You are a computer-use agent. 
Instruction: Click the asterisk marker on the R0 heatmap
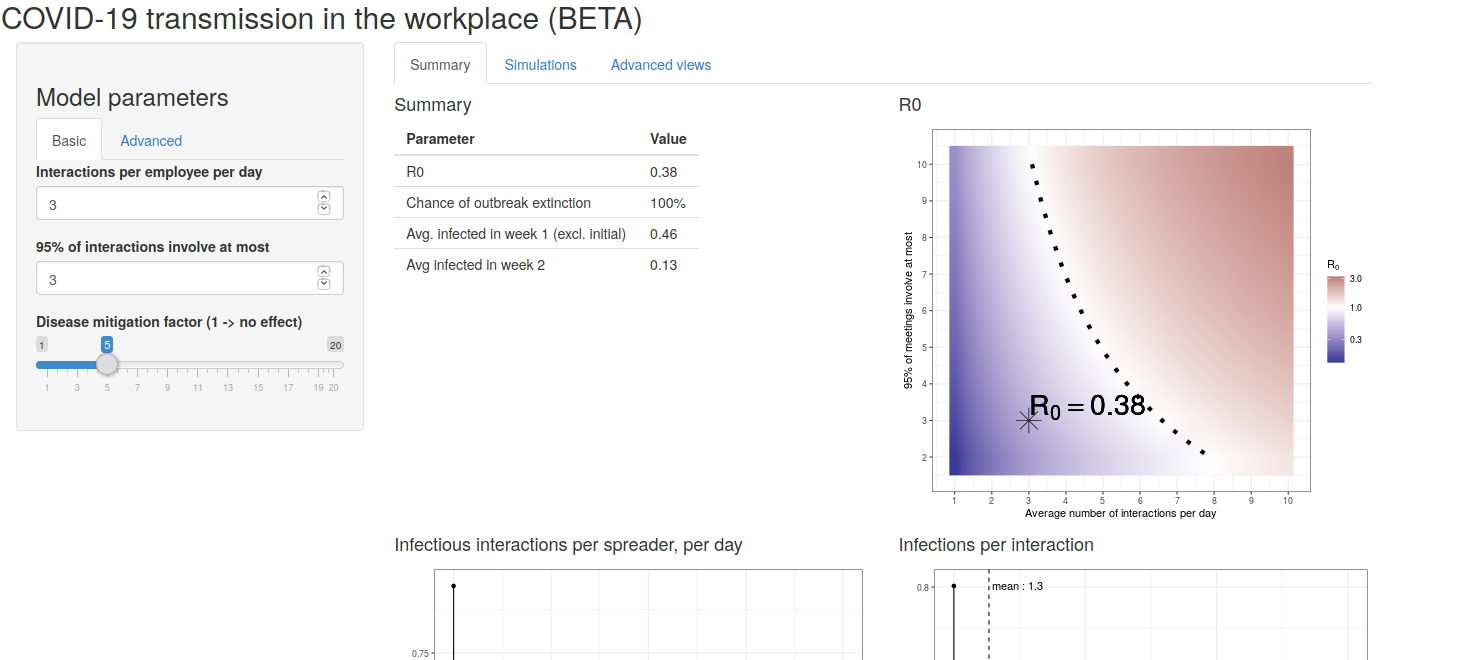(1028, 421)
